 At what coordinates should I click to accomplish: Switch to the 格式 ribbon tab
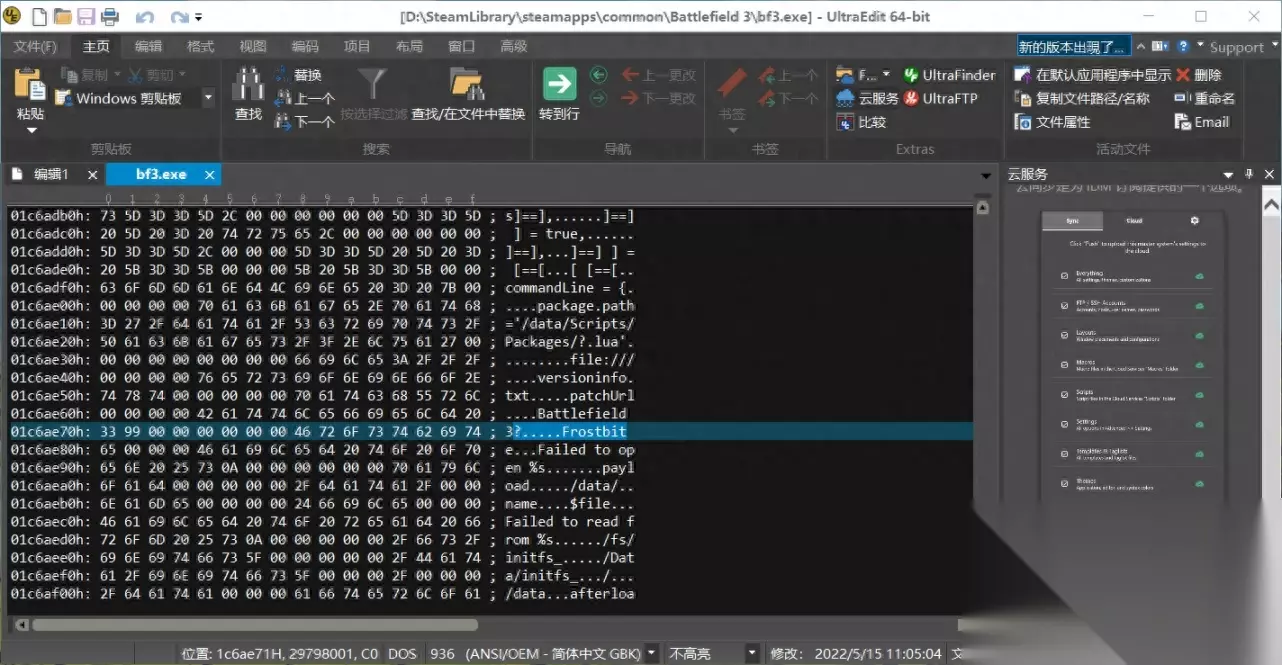pos(200,46)
